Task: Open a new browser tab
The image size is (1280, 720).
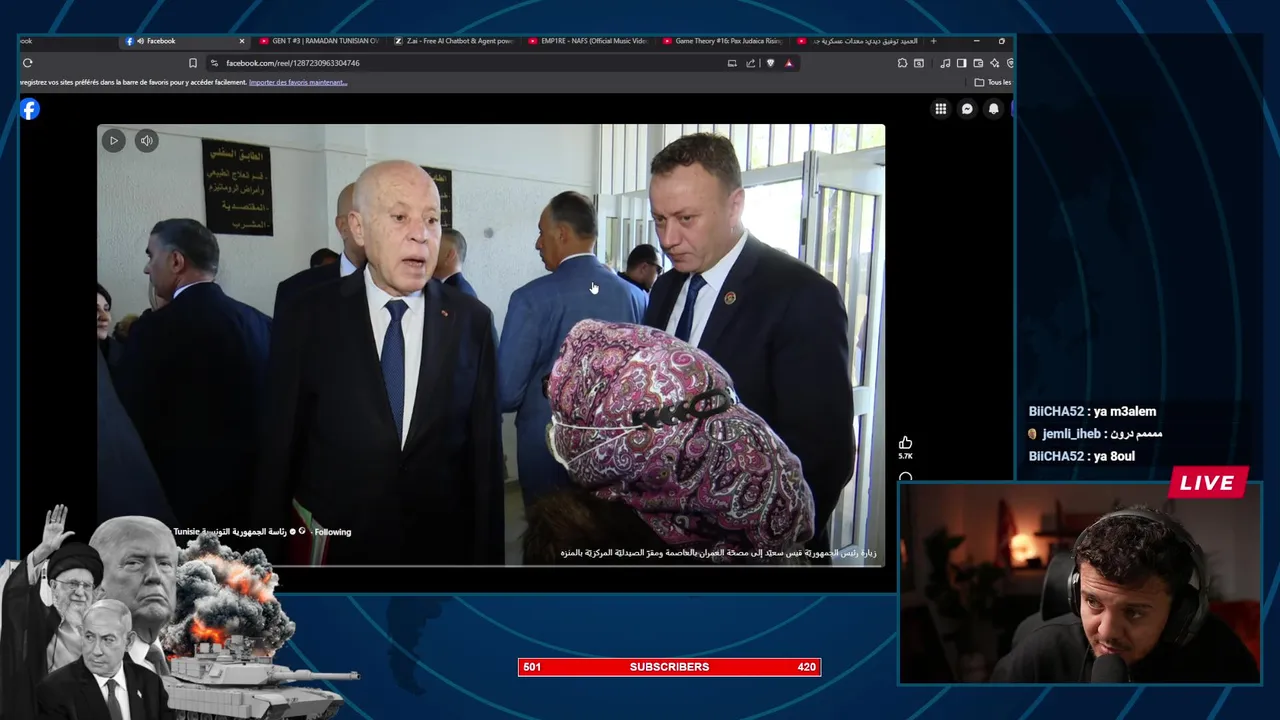Action: (x=934, y=41)
